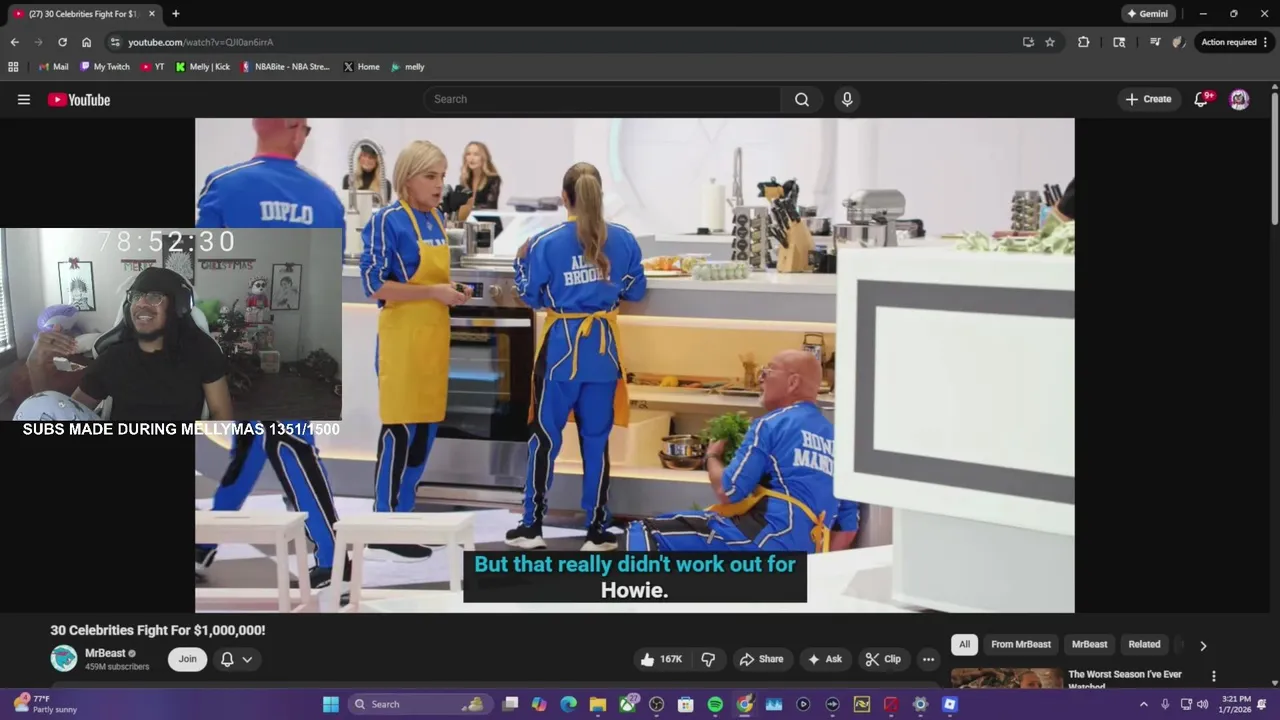Install the page as app icon in the address bar
1280x720 pixels.
[x=1028, y=42]
